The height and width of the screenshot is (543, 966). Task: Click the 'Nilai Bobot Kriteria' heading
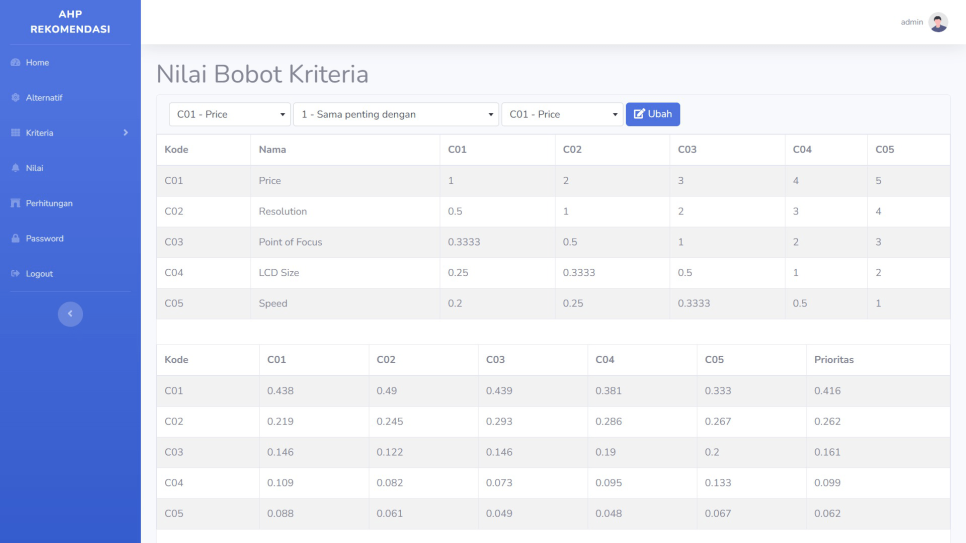click(262, 74)
